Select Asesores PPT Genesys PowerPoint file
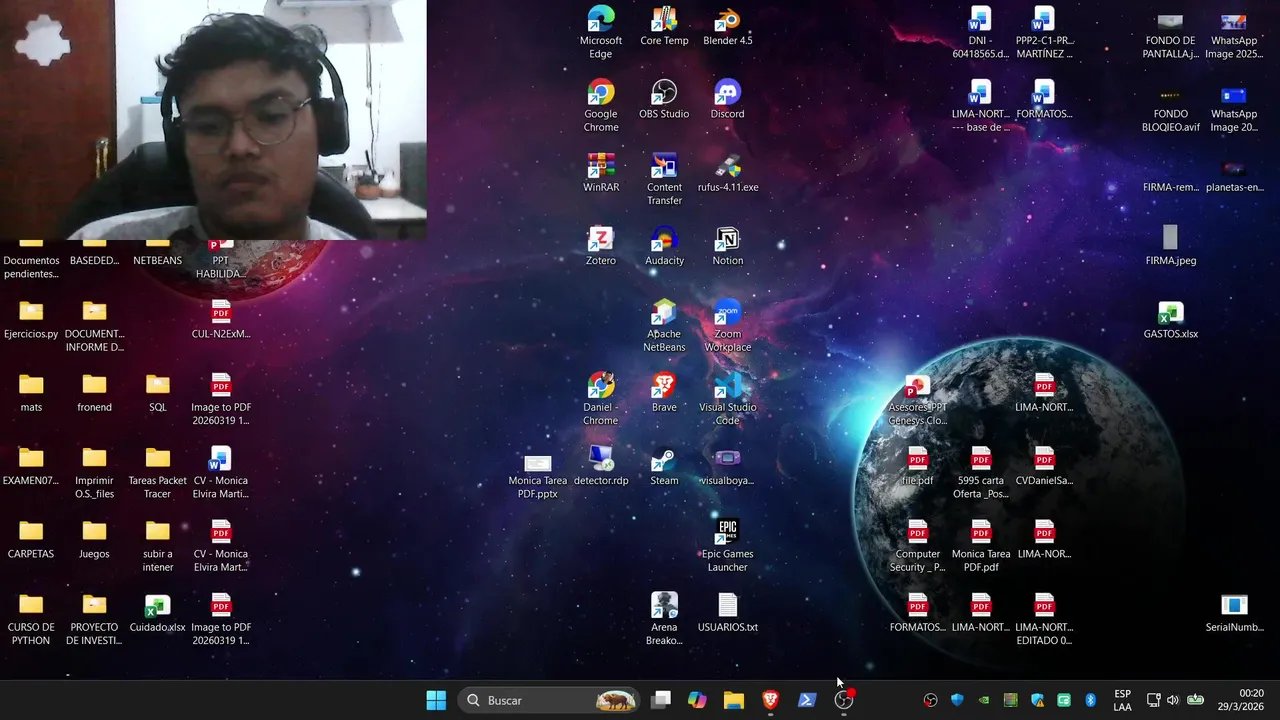 pos(917,398)
